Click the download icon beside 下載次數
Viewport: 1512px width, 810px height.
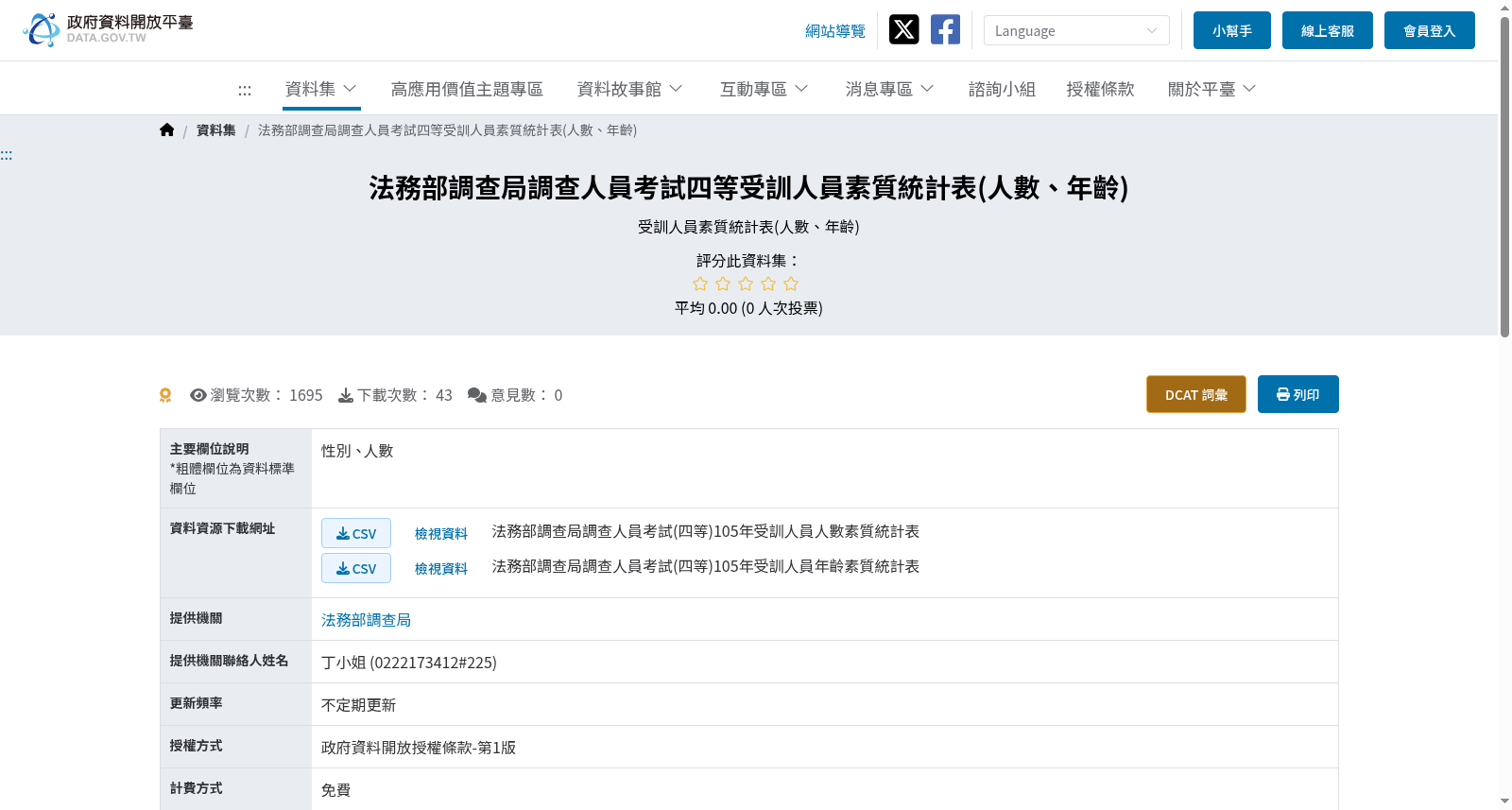[x=346, y=395]
